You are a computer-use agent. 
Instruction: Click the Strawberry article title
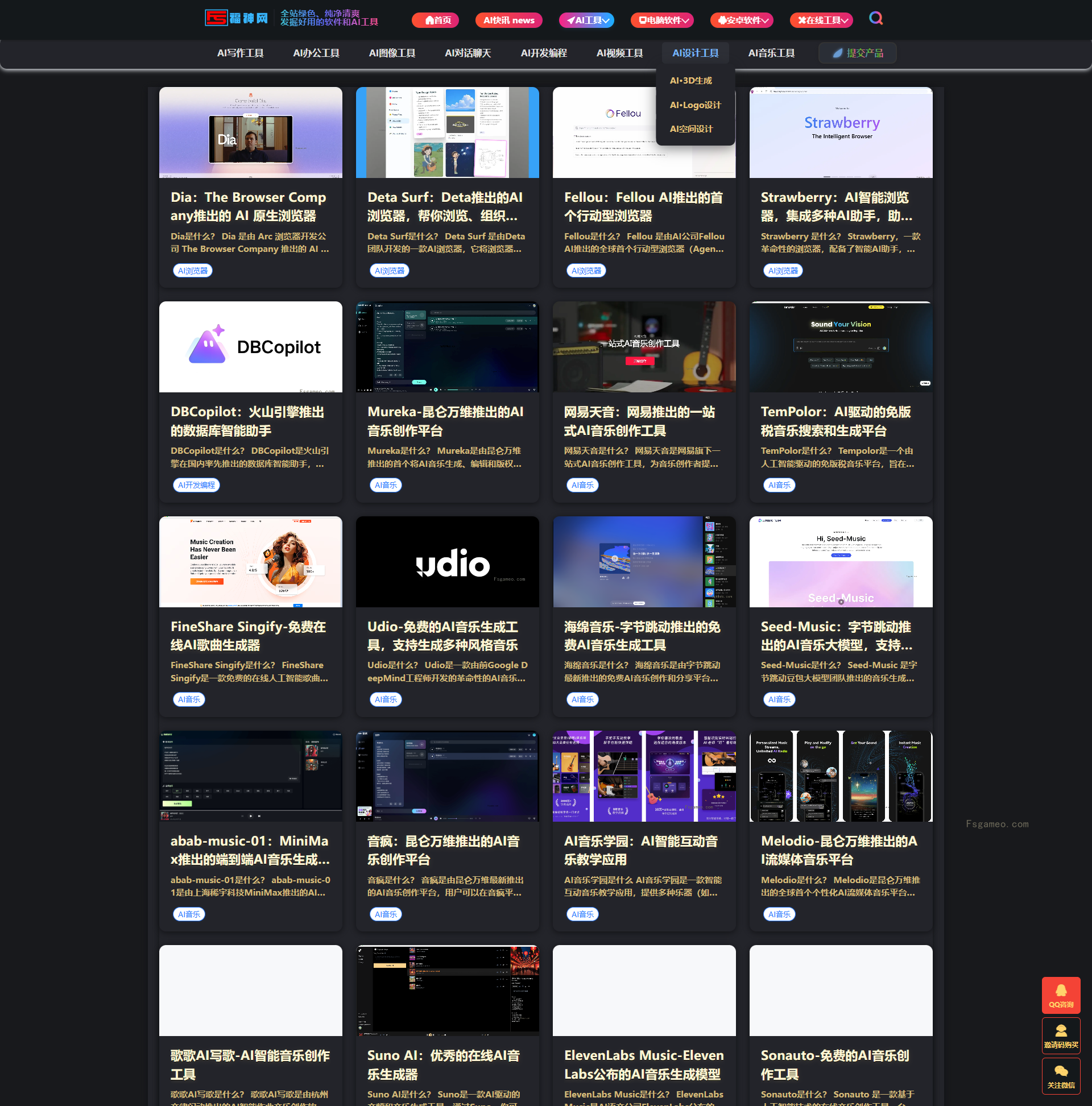(x=837, y=206)
